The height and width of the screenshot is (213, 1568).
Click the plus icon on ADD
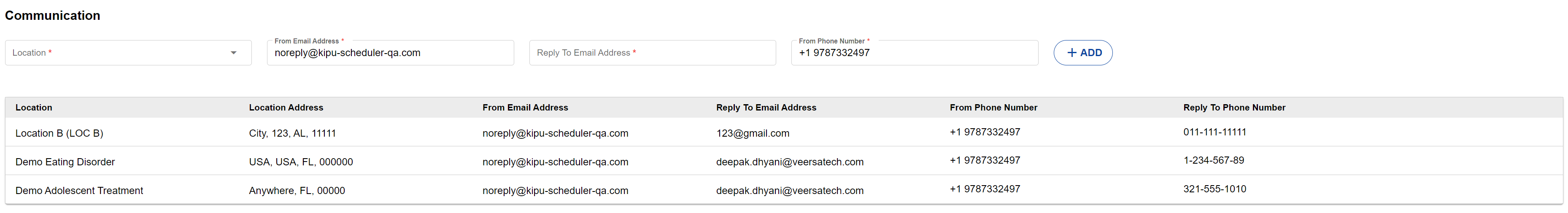(x=1072, y=53)
